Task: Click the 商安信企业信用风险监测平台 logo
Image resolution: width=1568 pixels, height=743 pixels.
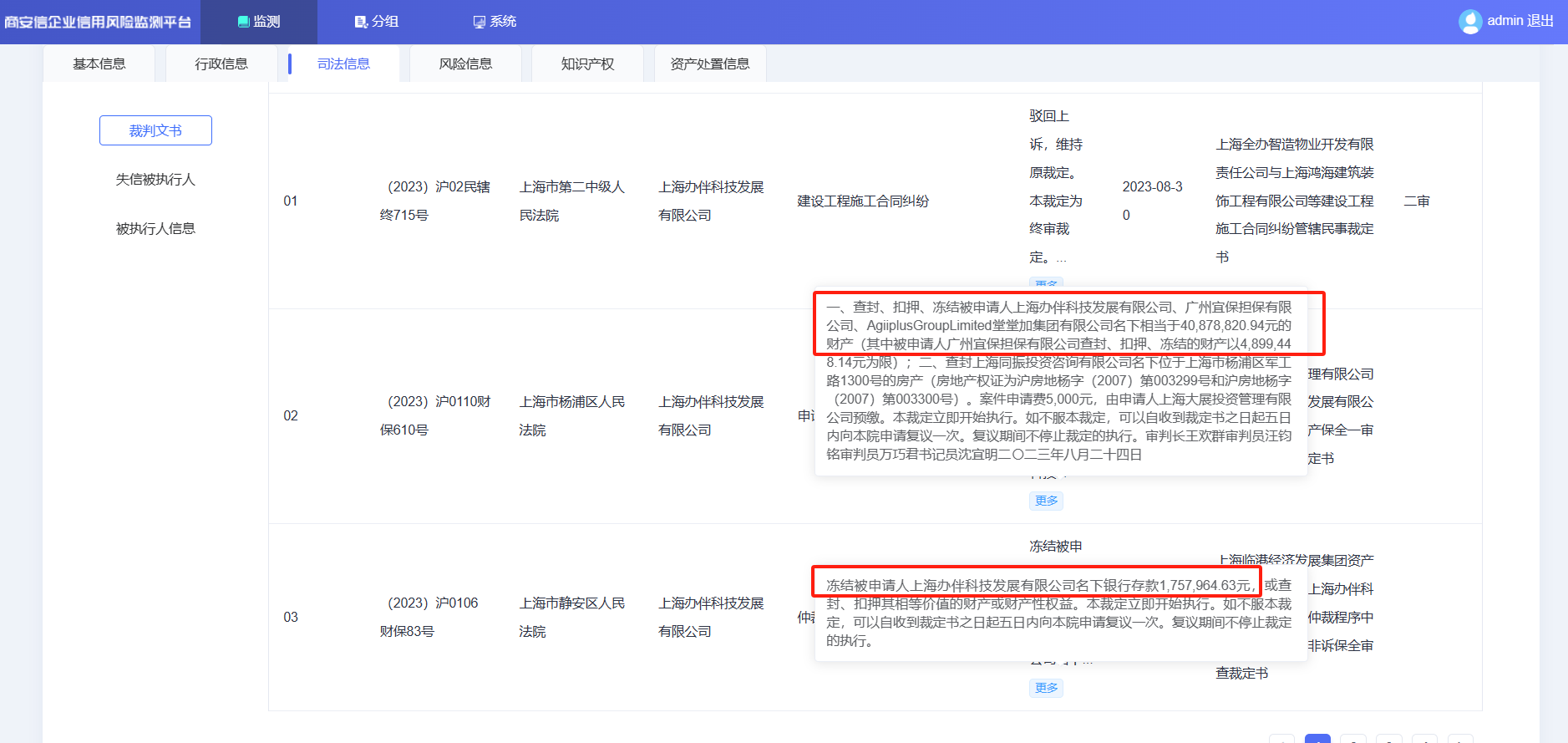Action: pos(98,23)
